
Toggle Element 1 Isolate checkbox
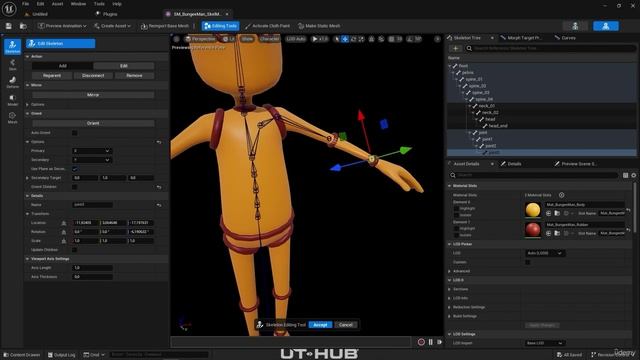click(456, 235)
